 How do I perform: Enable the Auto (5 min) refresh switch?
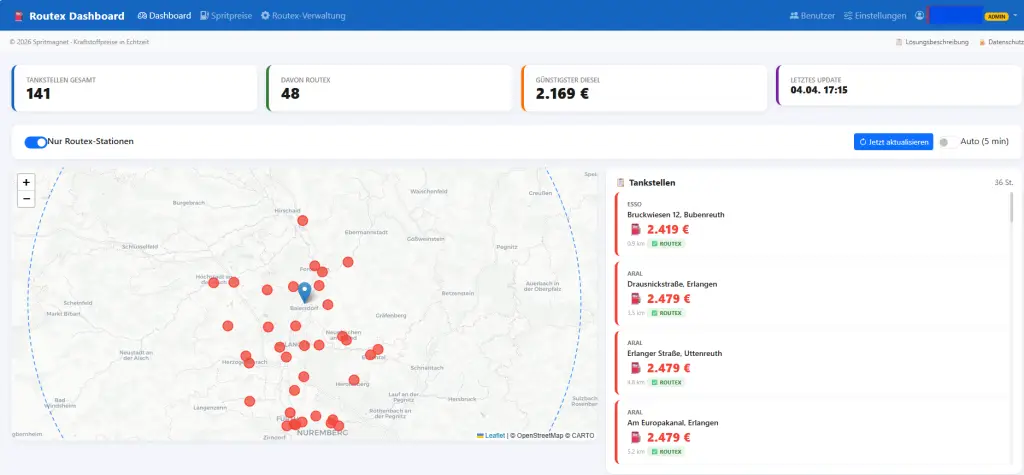(948, 142)
